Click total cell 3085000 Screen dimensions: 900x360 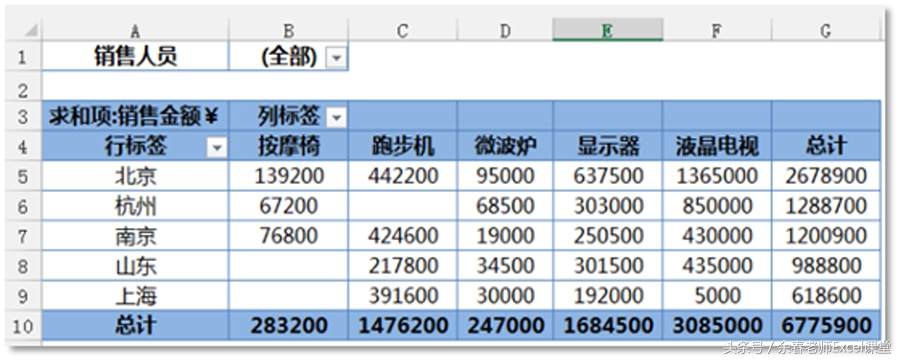tap(717, 326)
